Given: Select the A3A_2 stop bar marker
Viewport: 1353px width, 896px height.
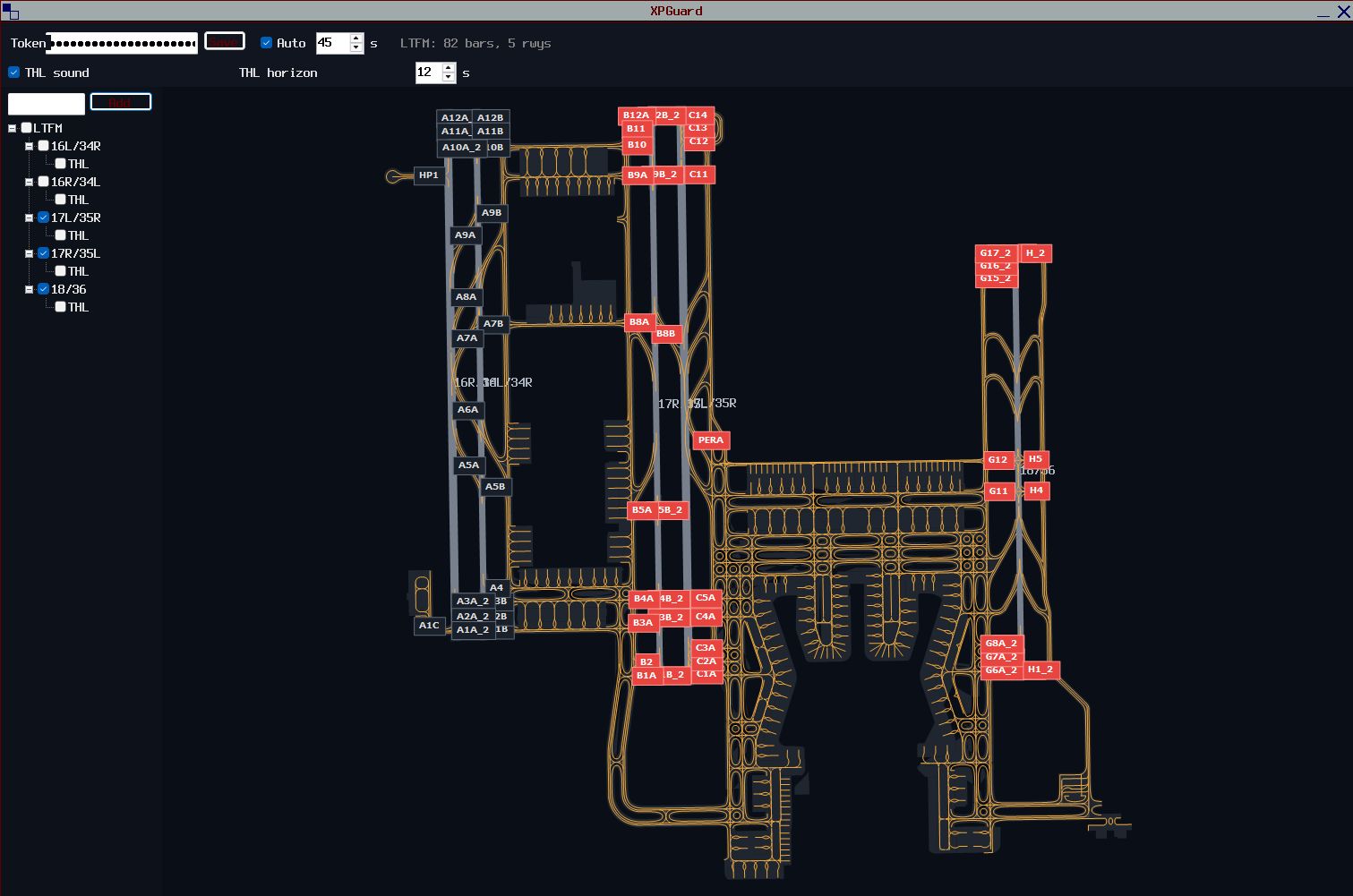Looking at the screenshot, I should point(473,602).
